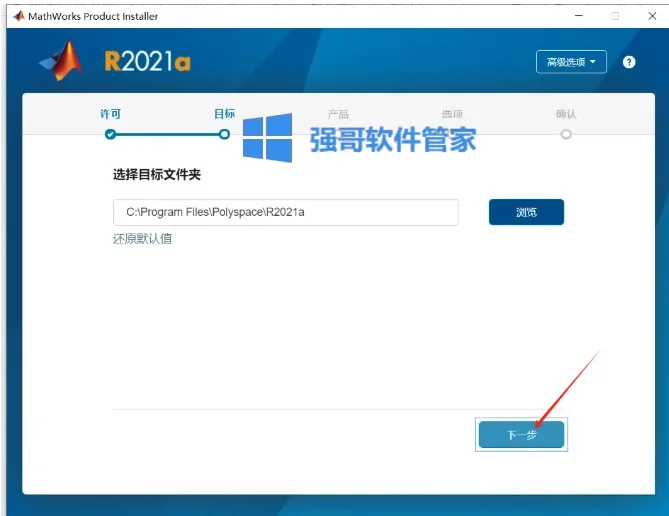Click the 下一步 button
This screenshot has width=669, height=516.
pos(521,434)
